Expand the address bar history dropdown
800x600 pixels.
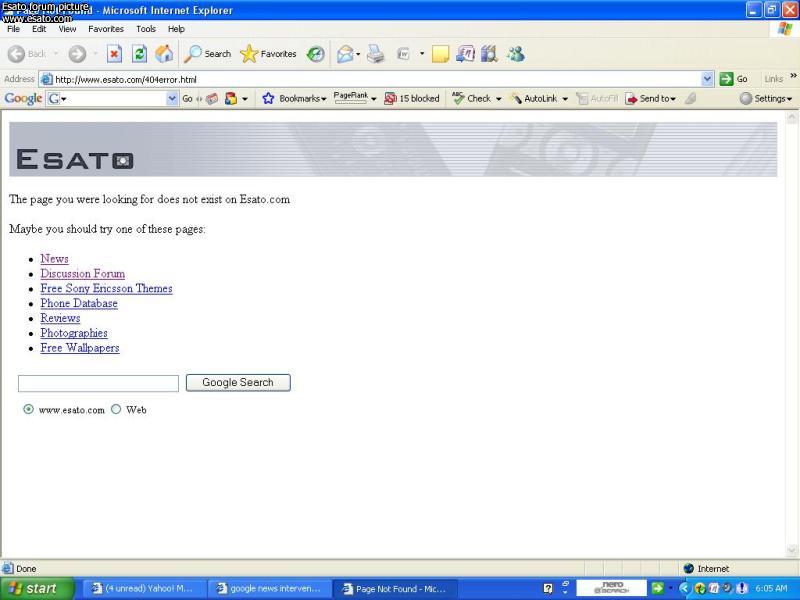coord(707,79)
